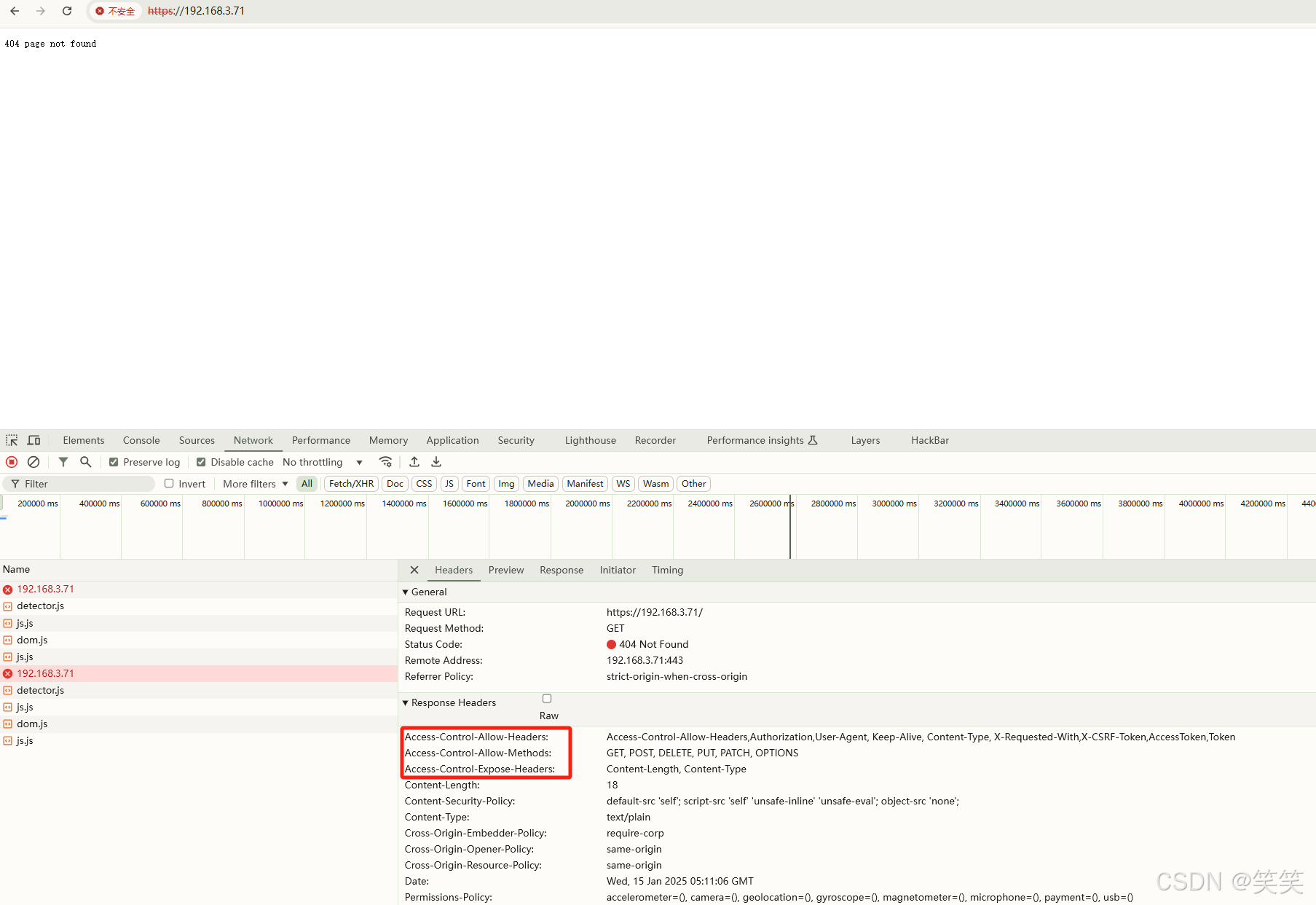The image size is (1316, 905).
Task: Open the Performance tab
Action: (x=321, y=440)
